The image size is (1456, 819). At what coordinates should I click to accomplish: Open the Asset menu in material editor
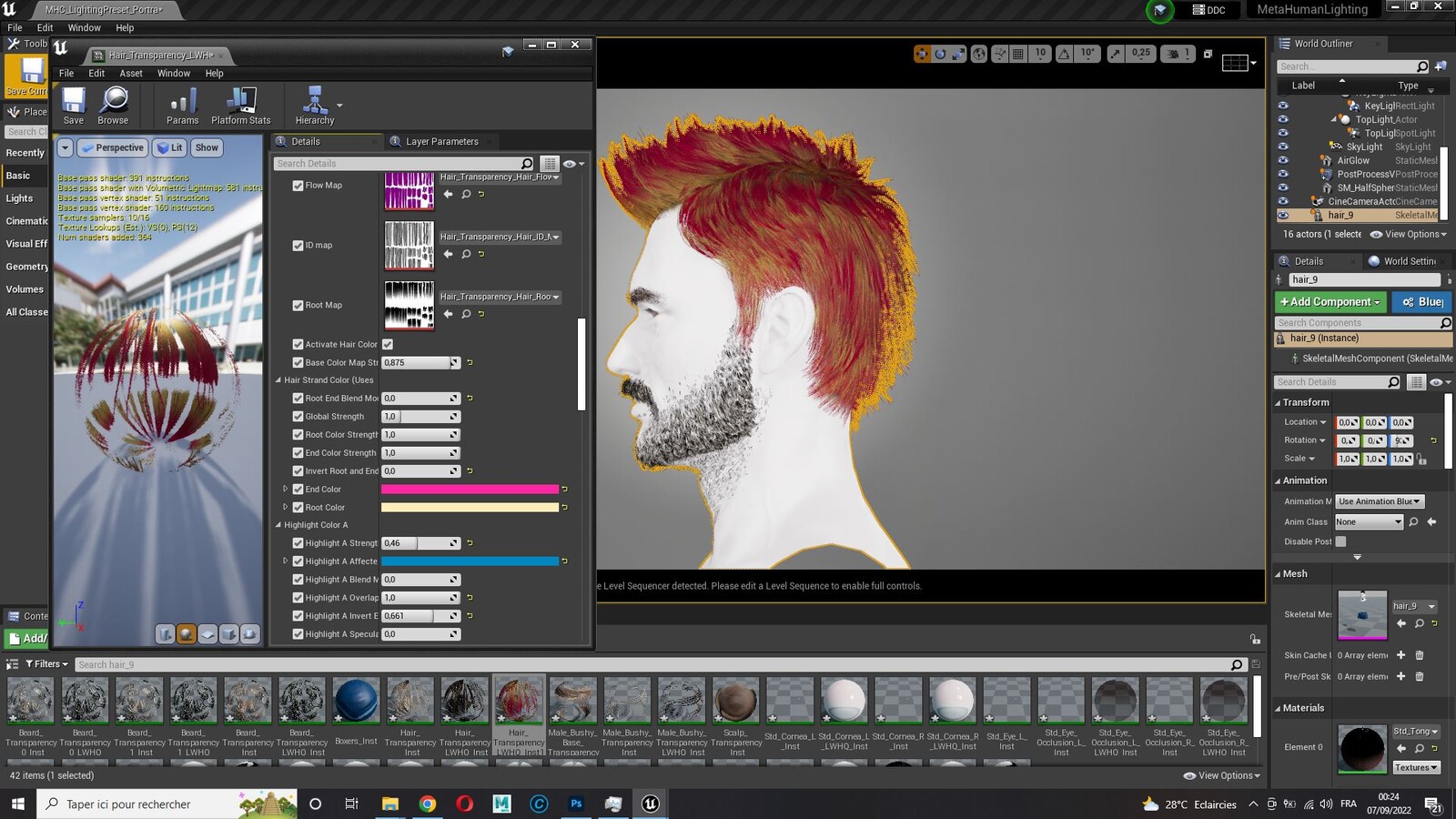tap(131, 74)
